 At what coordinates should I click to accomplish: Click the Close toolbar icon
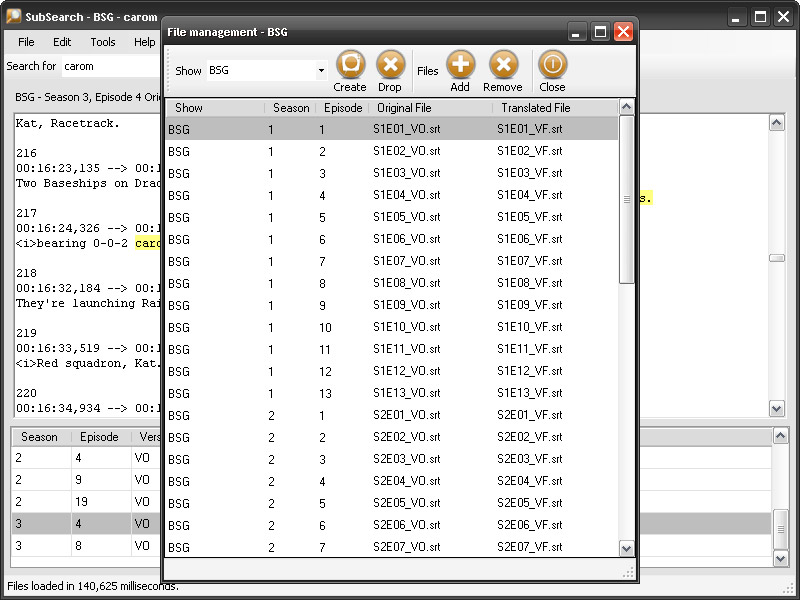tap(552, 66)
